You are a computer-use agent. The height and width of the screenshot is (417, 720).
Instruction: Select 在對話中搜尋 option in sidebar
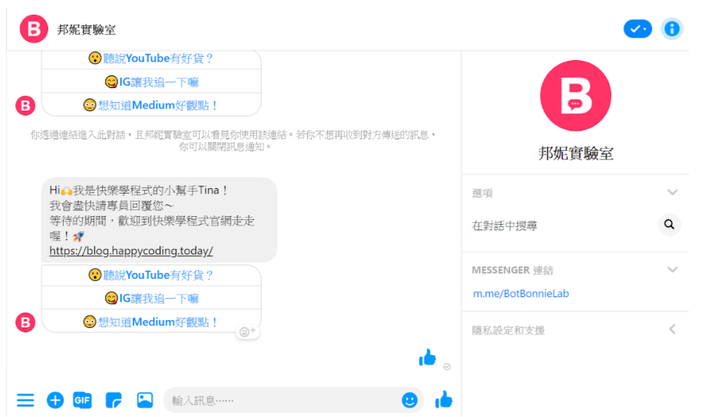pos(504,226)
